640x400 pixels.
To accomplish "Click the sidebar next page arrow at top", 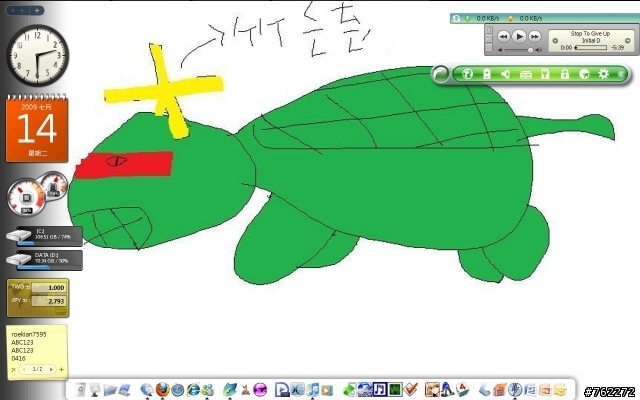I will pyautogui.click(x=22, y=10).
